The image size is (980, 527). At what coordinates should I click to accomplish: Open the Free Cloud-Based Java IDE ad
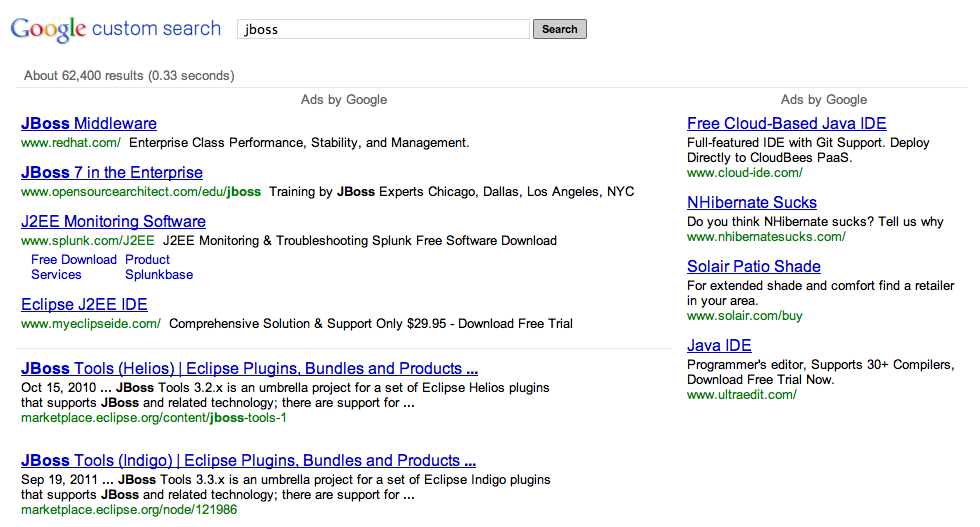pyautogui.click(x=787, y=124)
